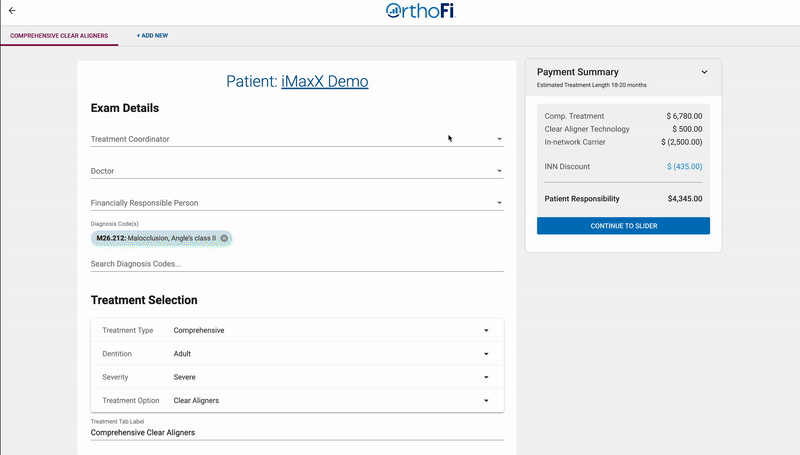The height and width of the screenshot is (455, 800).
Task: Collapse the Payment Summary chevron
Action: (704, 72)
